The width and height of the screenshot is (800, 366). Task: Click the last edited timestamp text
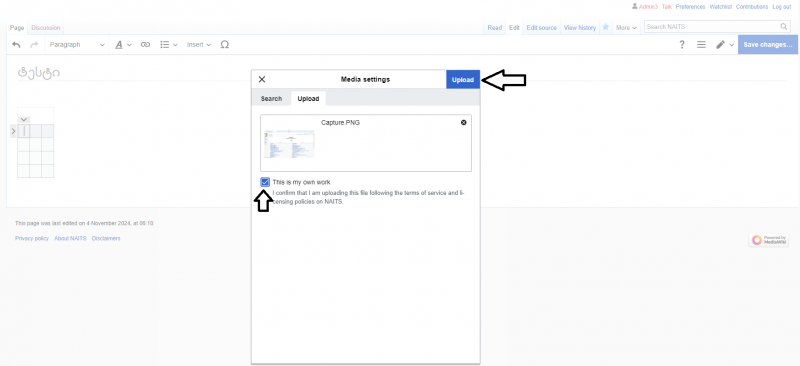pyautogui.click(x=85, y=223)
